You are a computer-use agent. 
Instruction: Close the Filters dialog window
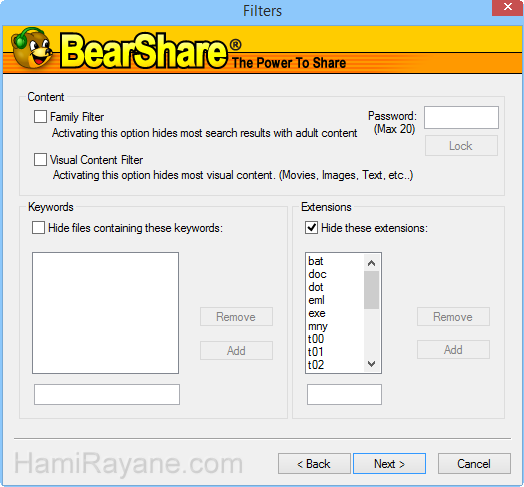click(508, 7)
